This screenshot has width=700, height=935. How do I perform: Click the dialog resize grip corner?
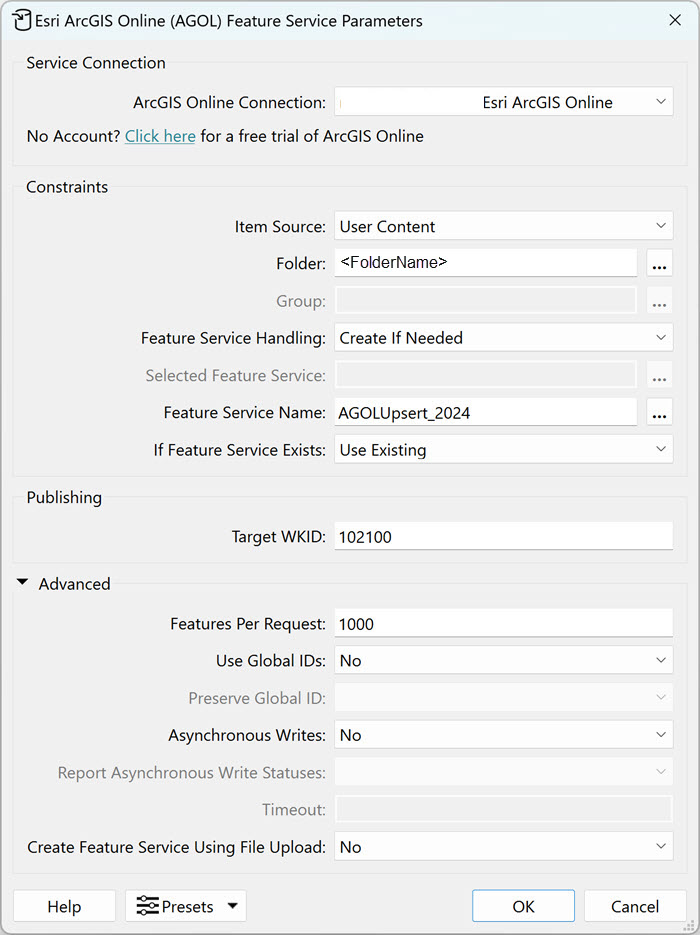click(690, 925)
